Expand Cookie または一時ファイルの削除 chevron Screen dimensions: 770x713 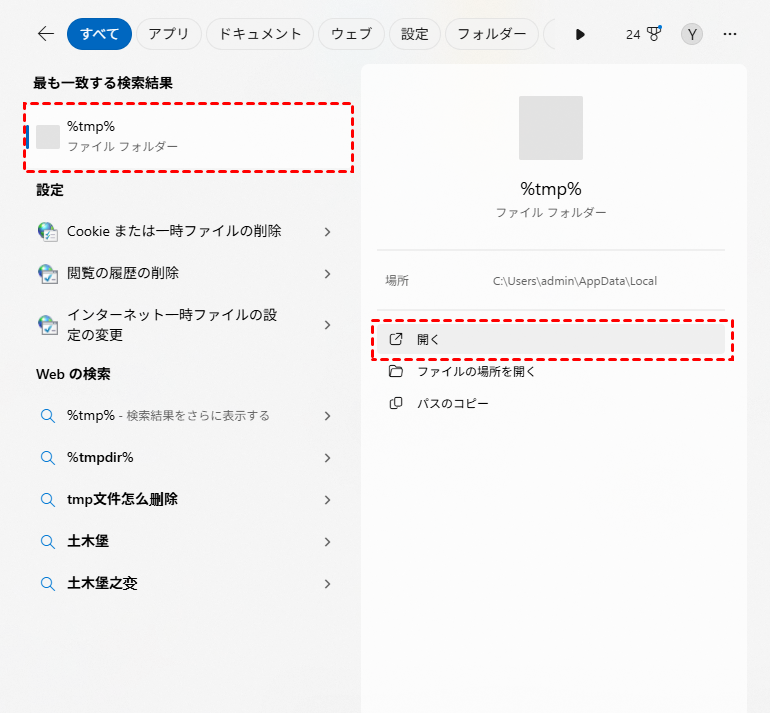click(328, 232)
